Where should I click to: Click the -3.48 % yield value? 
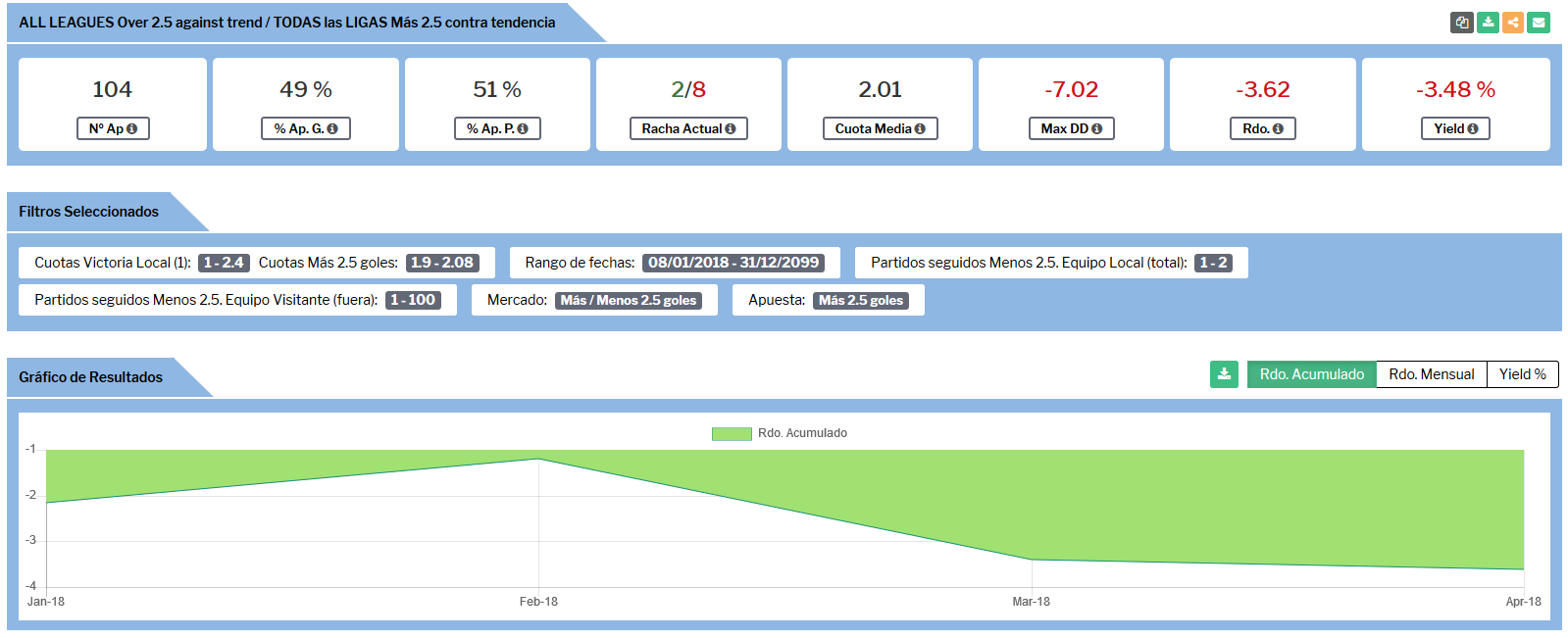click(x=1455, y=89)
